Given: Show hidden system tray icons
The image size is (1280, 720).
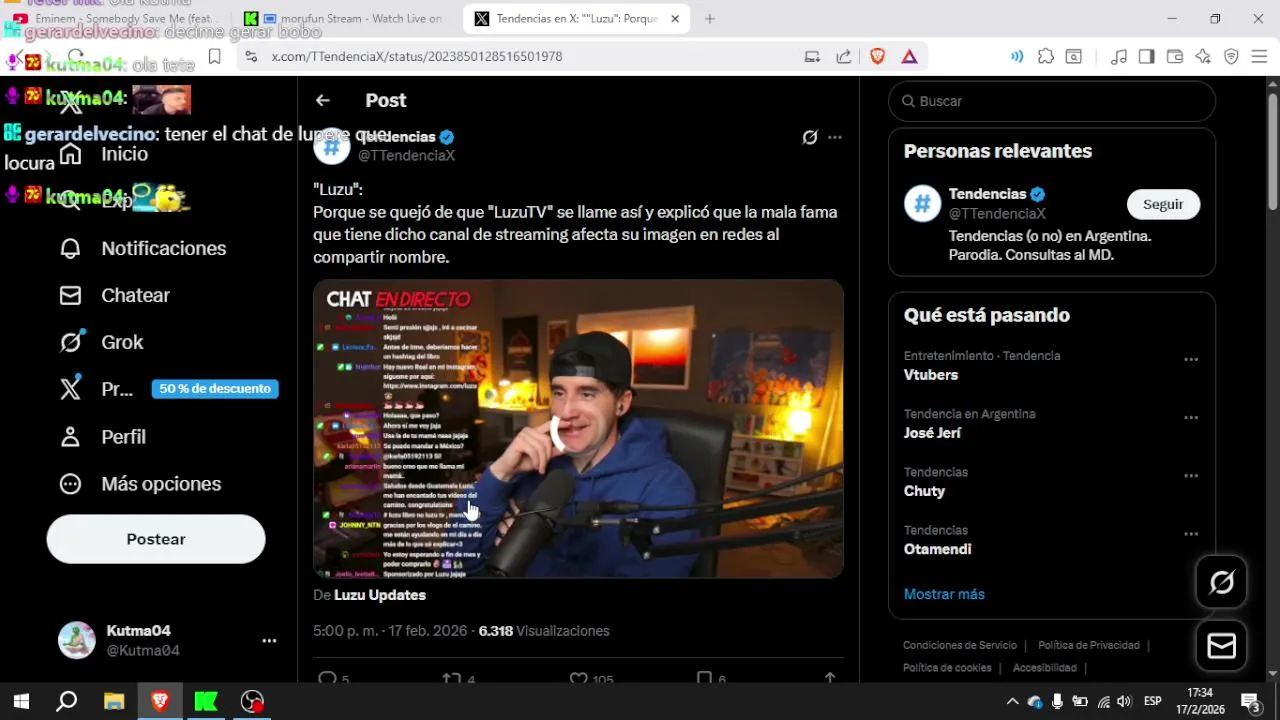Looking at the screenshot, I should pyautogui.click(x=1012, y=702).
